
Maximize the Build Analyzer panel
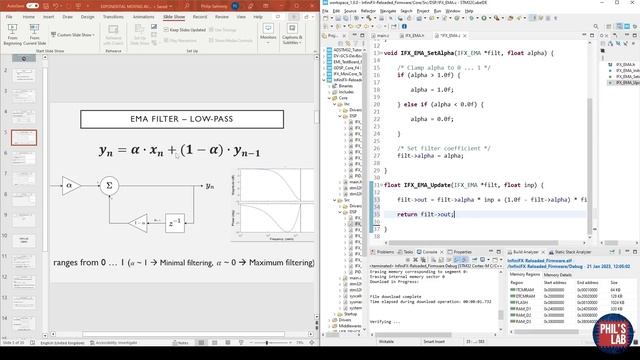[x=635, y=252]
